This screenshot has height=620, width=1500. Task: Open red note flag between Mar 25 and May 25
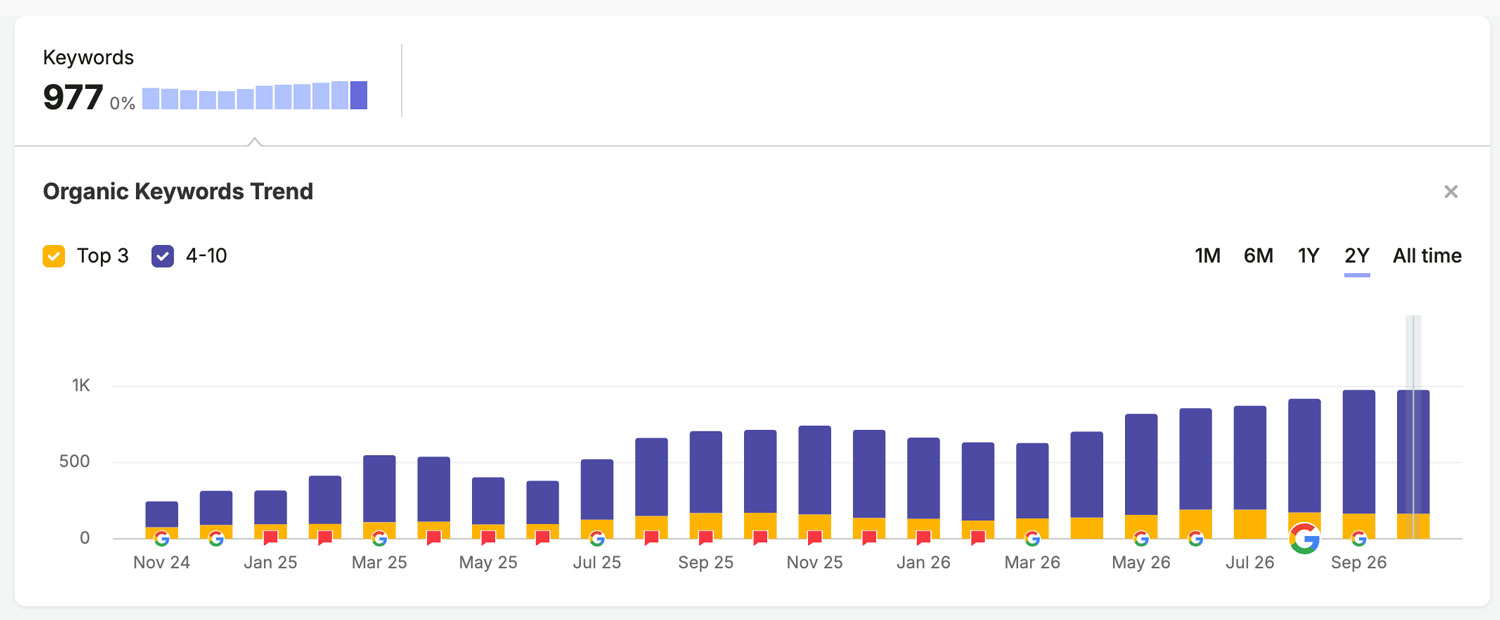(x=433, y=538)
